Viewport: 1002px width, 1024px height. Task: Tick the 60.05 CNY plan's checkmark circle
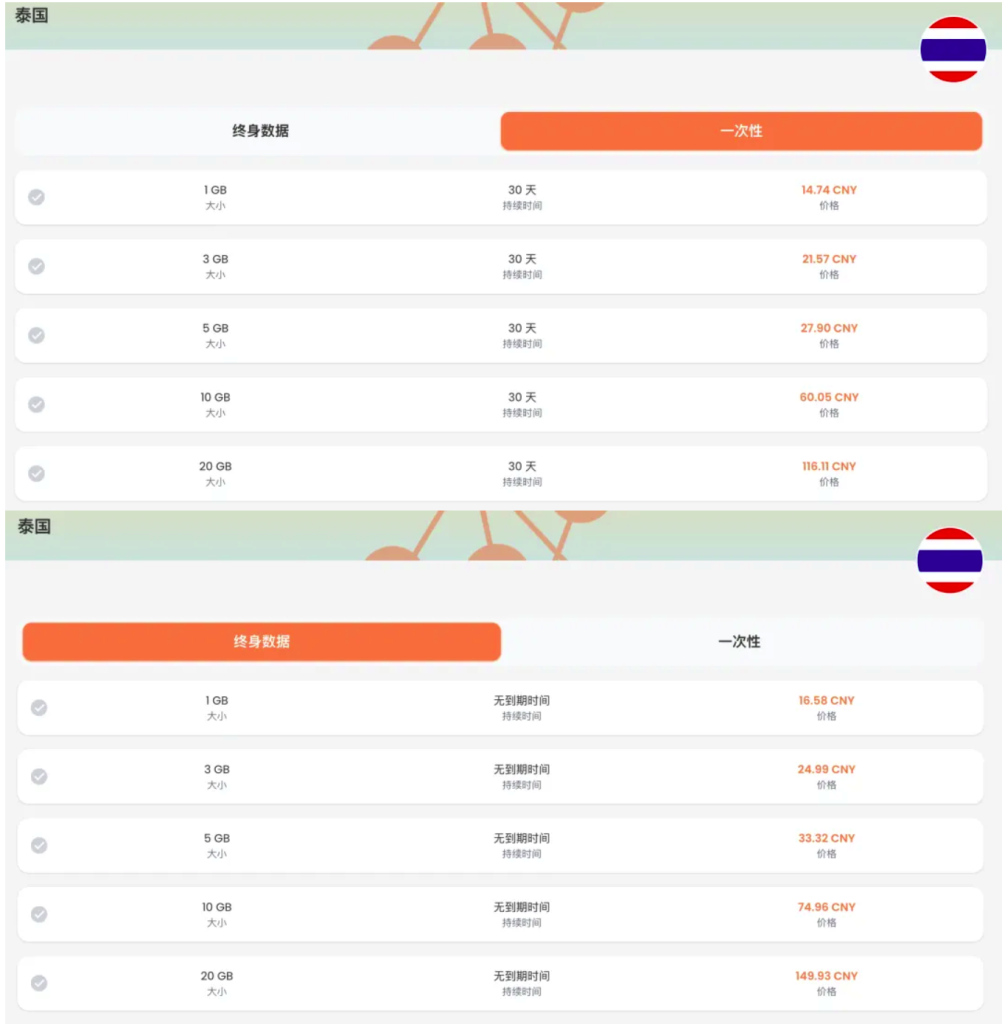[x=37, y=405]
